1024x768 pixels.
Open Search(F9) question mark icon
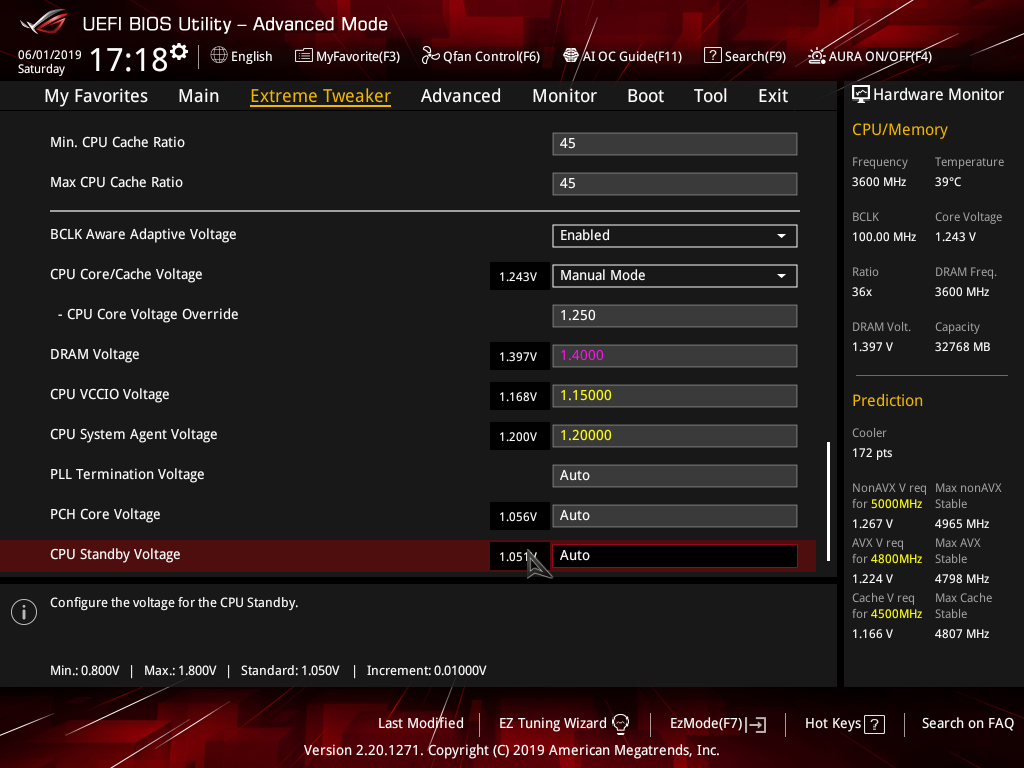712,56
